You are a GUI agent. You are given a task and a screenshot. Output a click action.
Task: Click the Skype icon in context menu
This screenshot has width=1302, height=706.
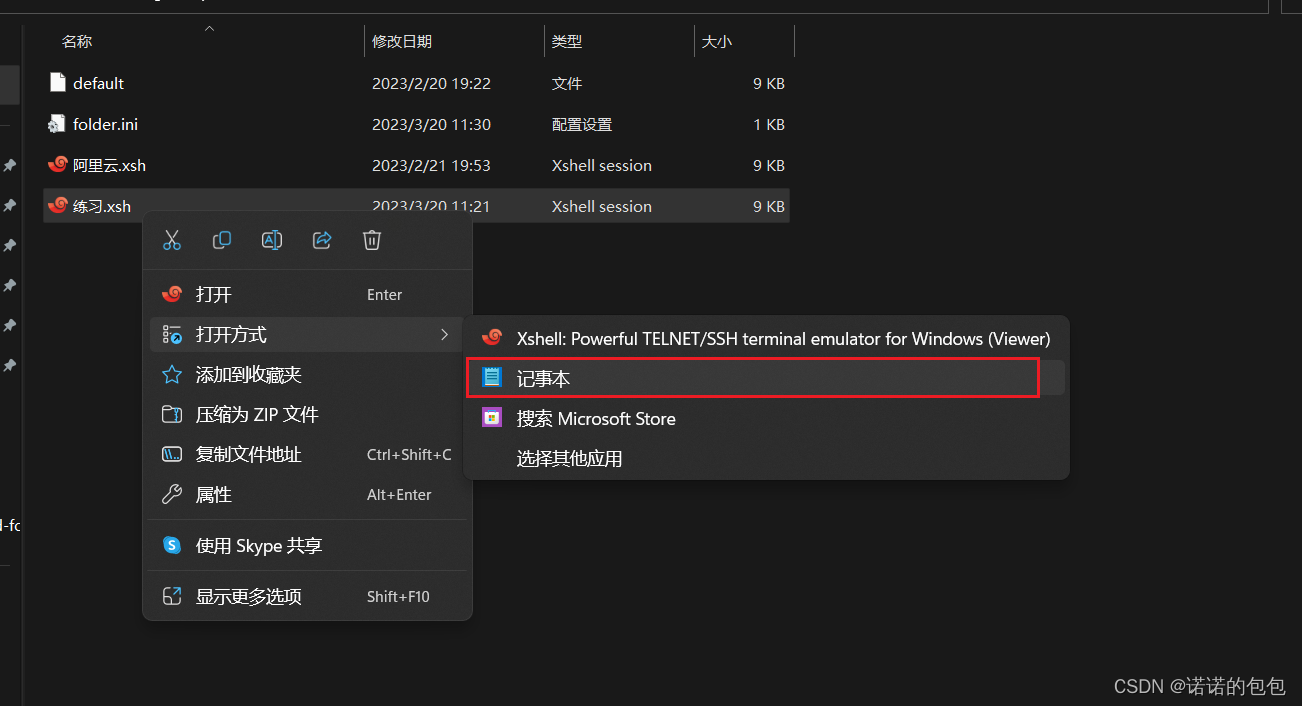coord(172,545)
